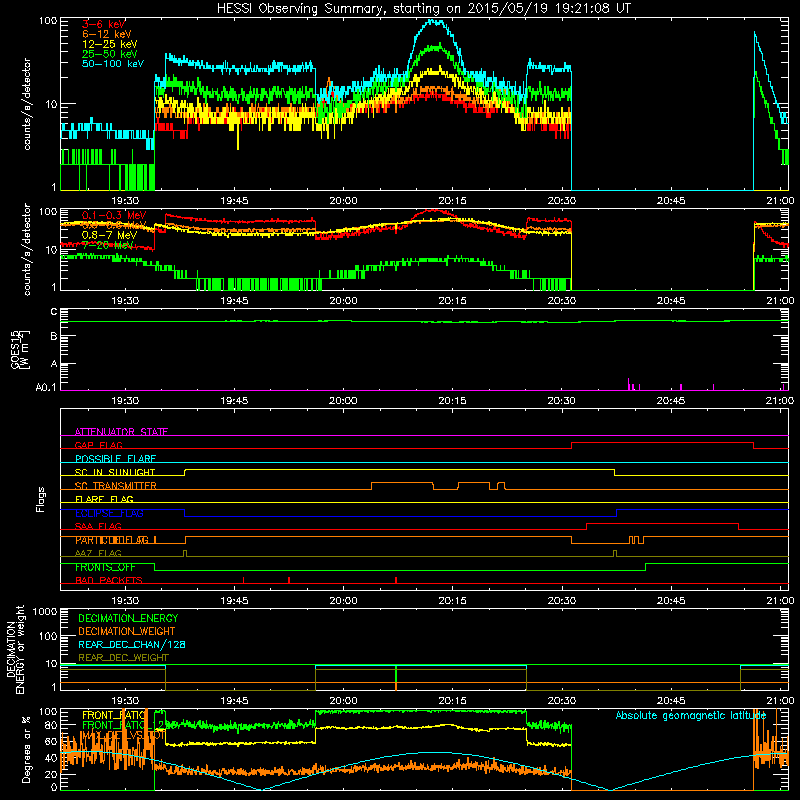Select the SAA_FLAG label
Viewport: 800px width, 800px height.
click(98, 527)
